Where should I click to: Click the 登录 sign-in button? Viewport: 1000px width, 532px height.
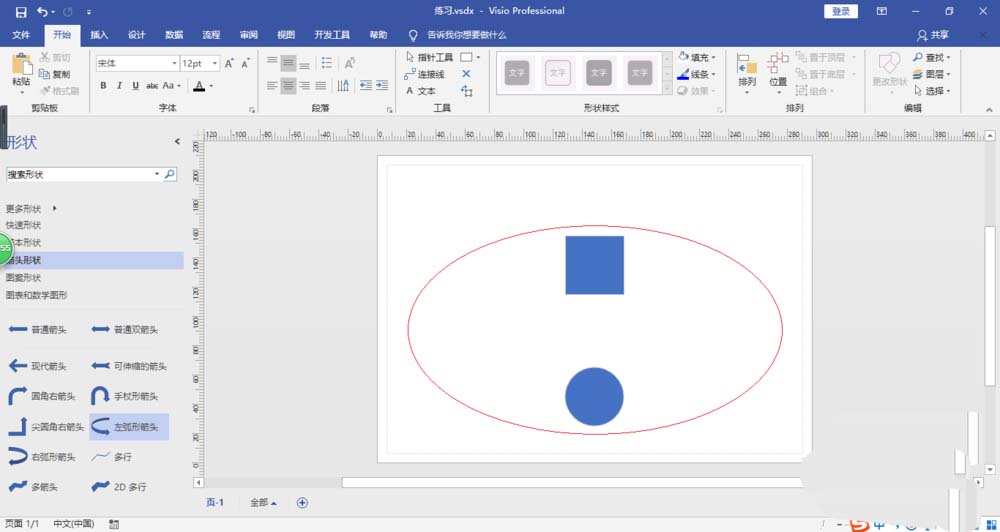[x=840, y=11]
